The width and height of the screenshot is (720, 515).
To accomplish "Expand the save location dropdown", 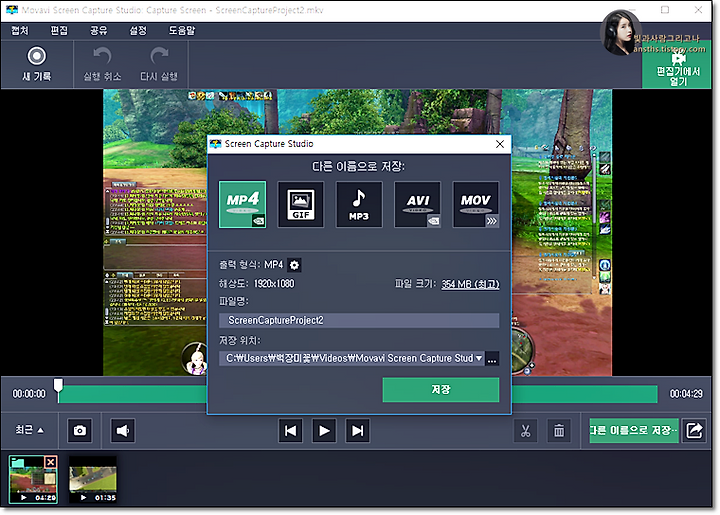I will 479,358.
